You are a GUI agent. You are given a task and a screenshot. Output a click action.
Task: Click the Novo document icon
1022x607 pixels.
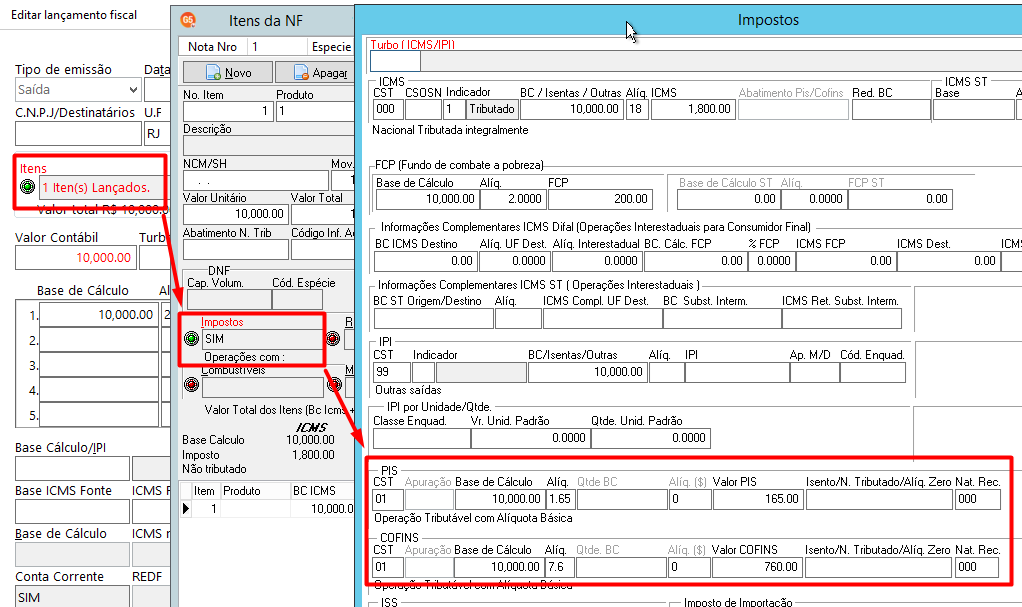coord(213,72)
